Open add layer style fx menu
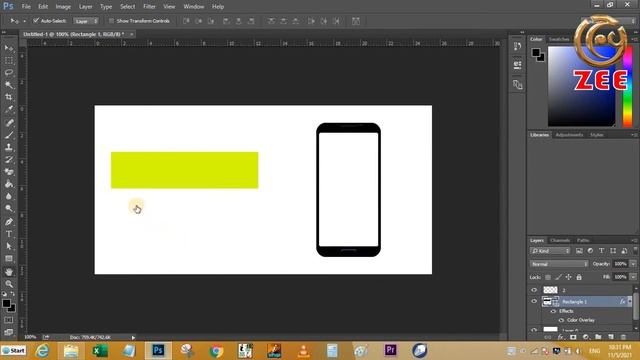The width and height of the screenshot is (640, 360). pyautogui.click(x=560, y=337)
